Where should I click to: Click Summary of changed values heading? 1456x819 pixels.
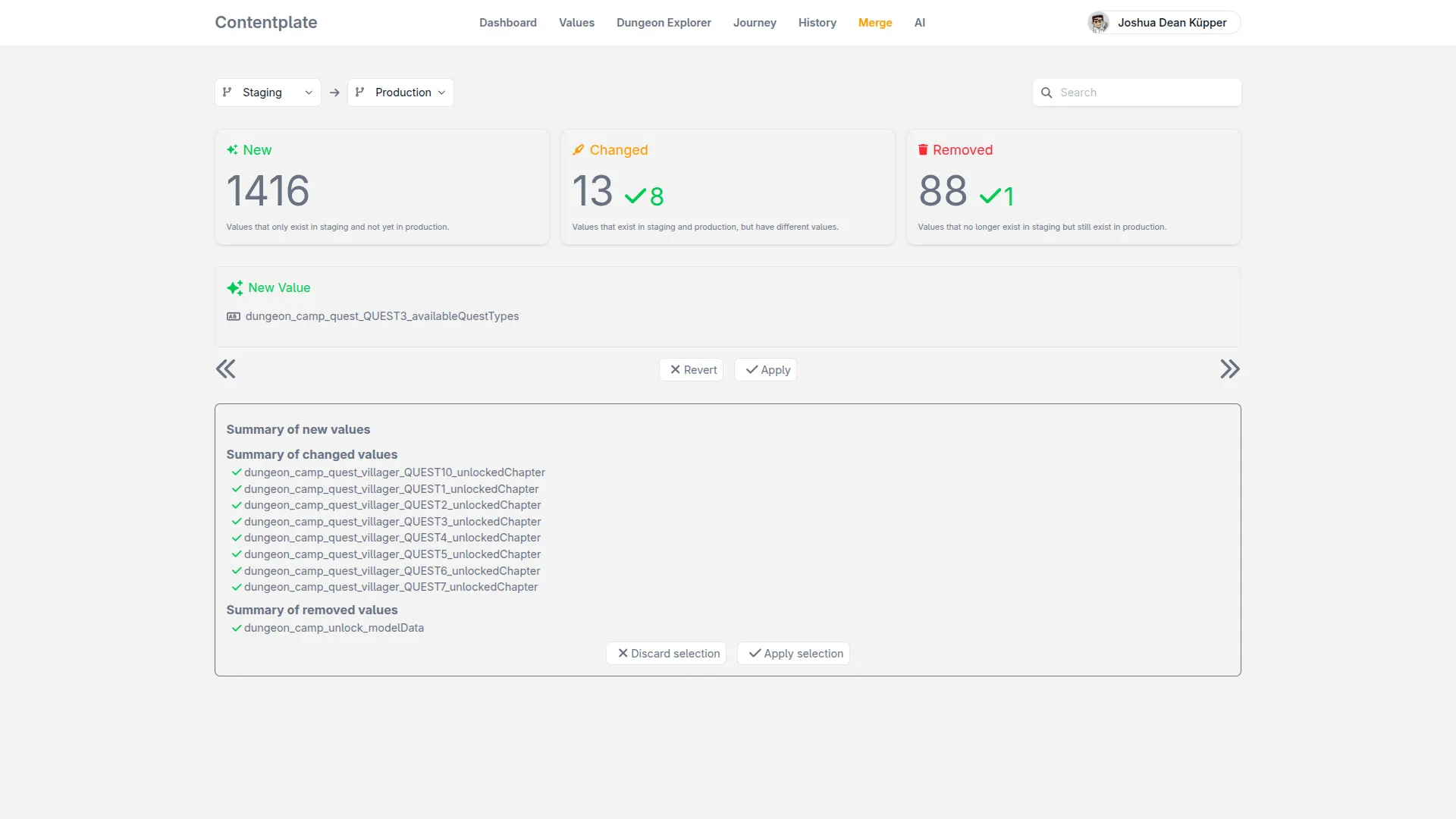312,454
